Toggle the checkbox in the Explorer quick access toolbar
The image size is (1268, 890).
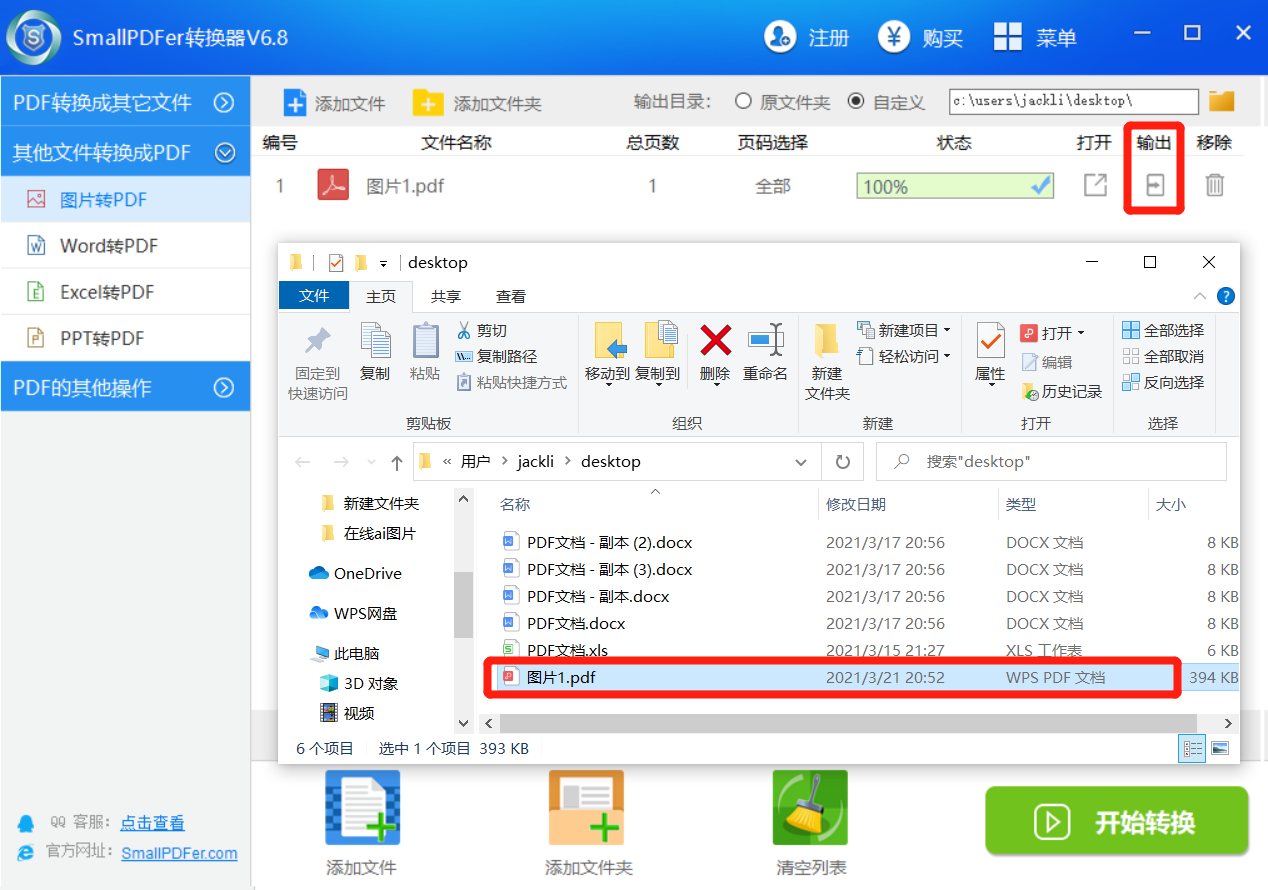[336, 263]
